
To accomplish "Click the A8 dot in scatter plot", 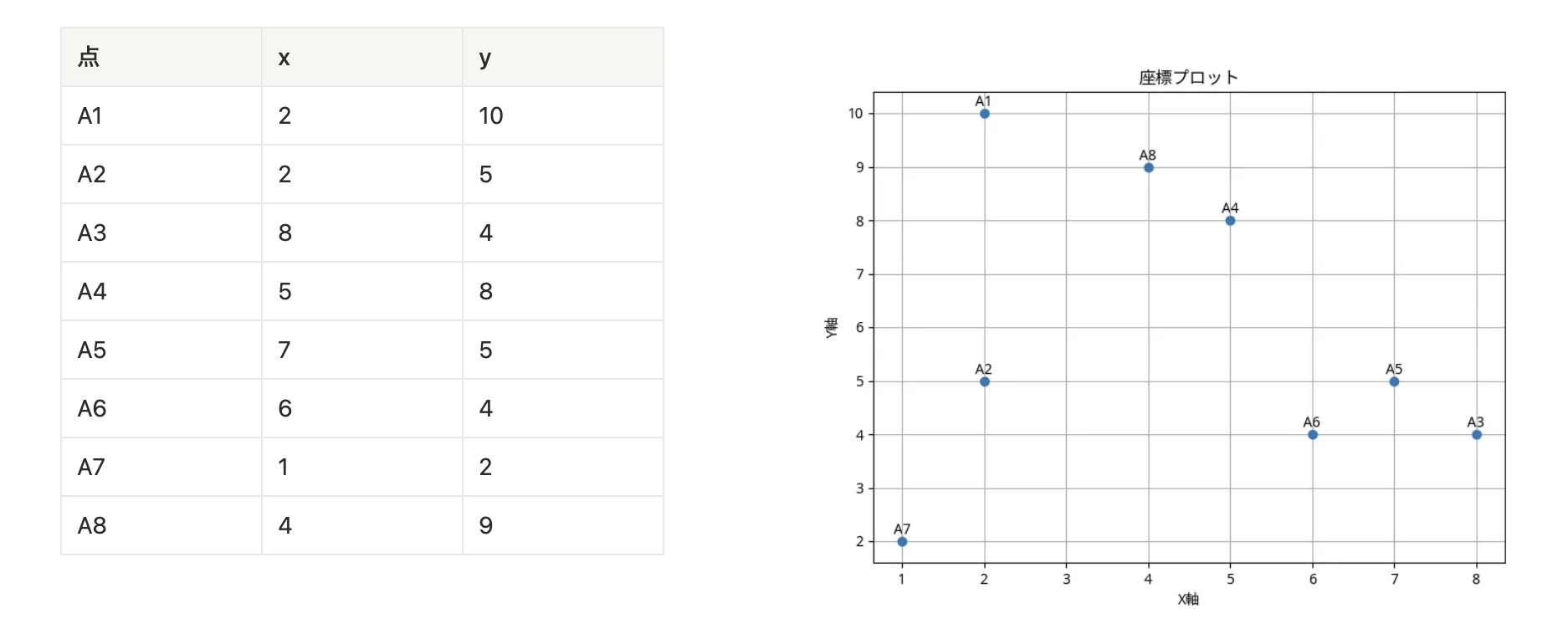I will click(x=1149, y=168).
